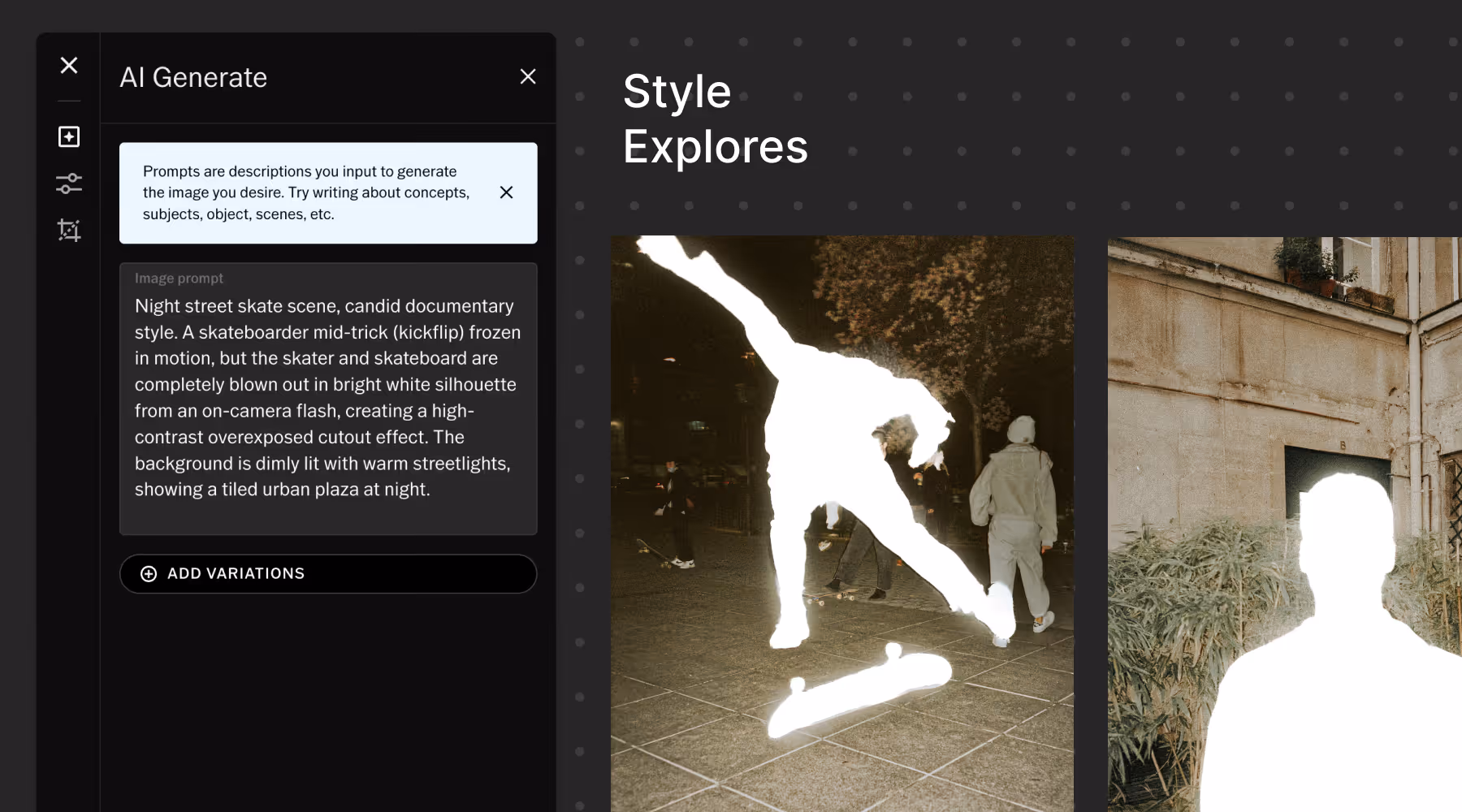
Task: Dismiss the prompts tip banner
Action: tap(506, 192)
